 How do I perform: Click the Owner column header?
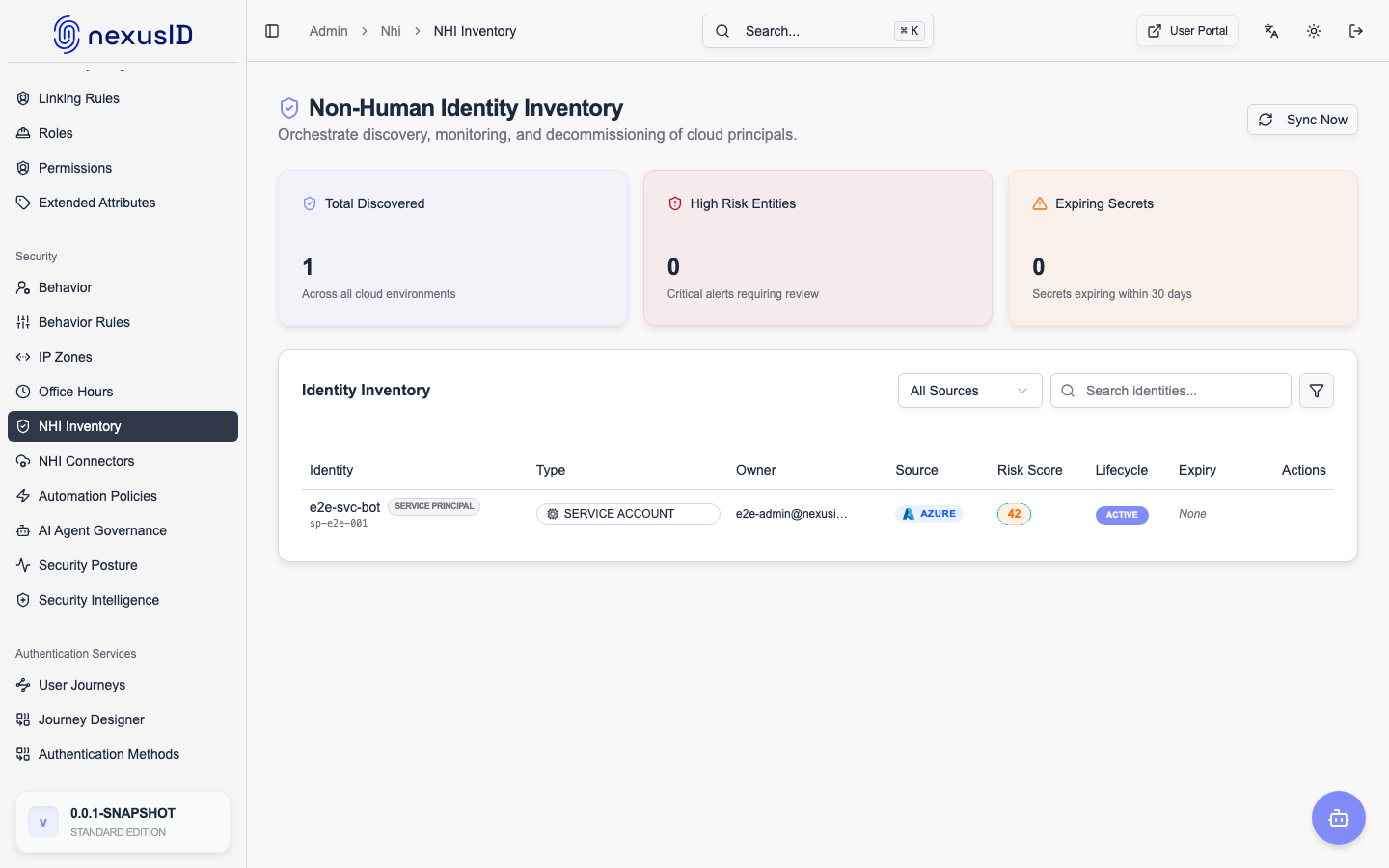755,470
